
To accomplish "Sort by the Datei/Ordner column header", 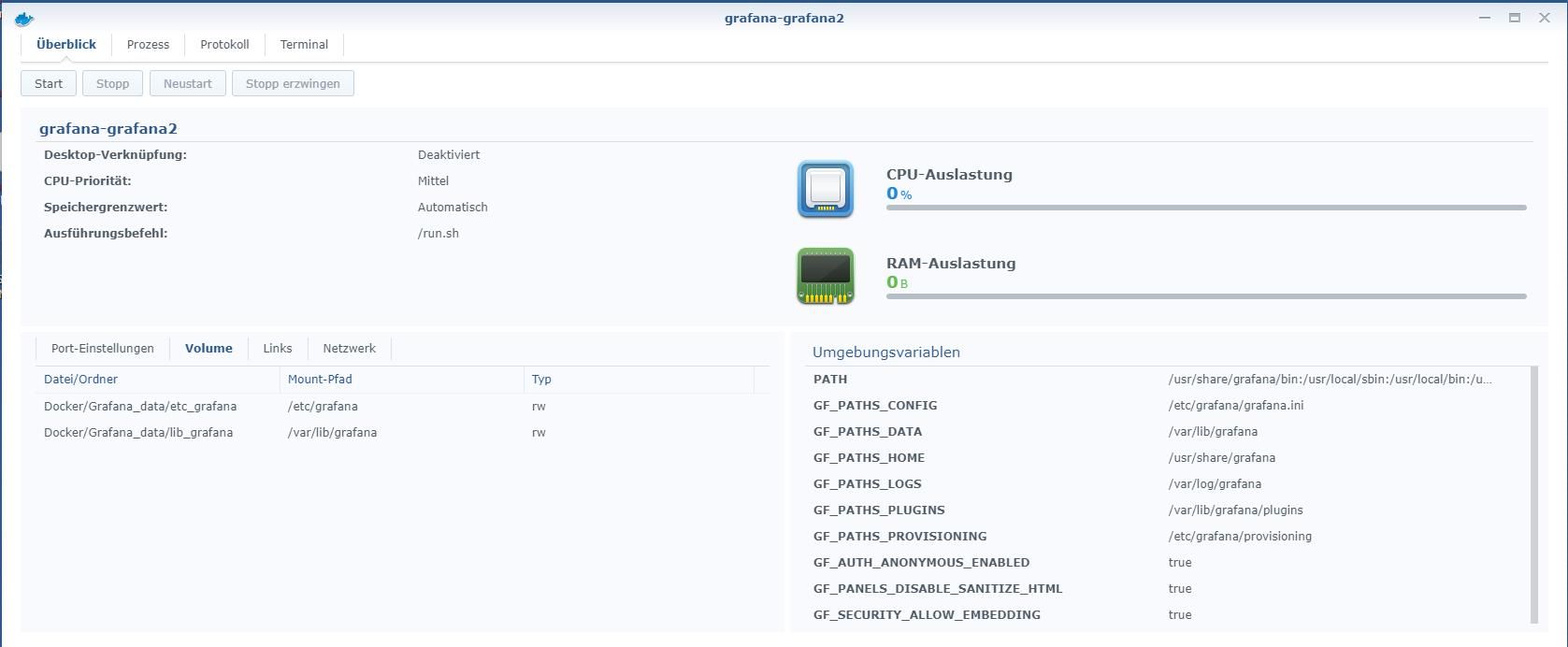I will click(157, 379).
